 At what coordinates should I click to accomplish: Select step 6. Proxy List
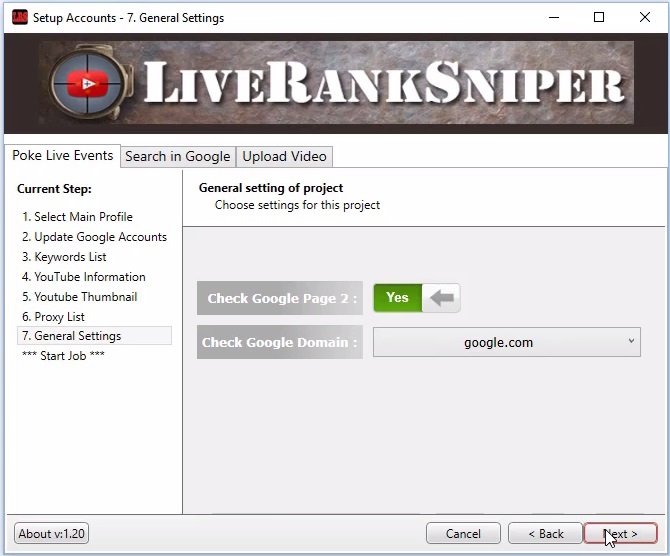coord(53,317)
